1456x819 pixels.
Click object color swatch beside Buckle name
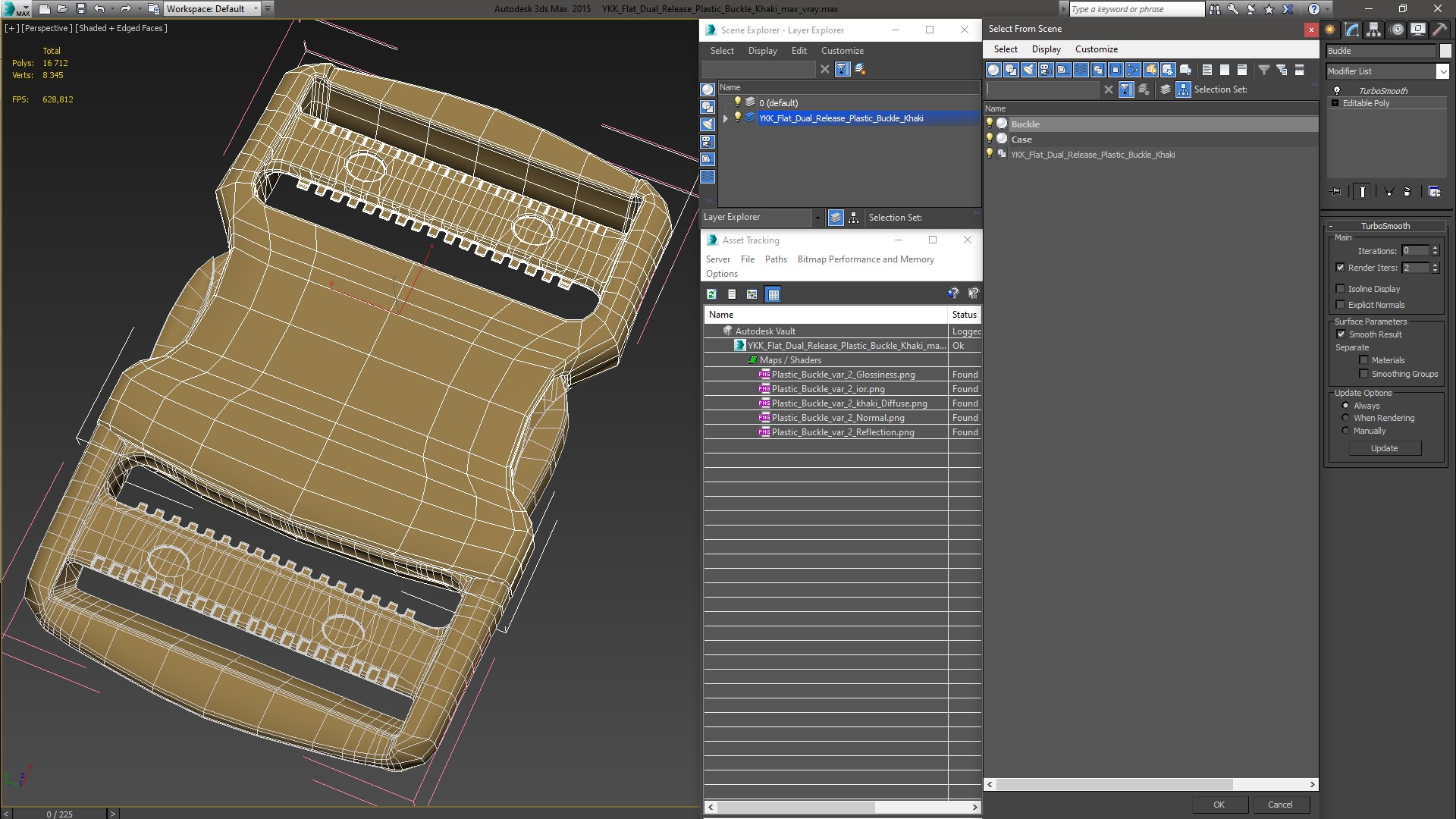(1445, 51)
